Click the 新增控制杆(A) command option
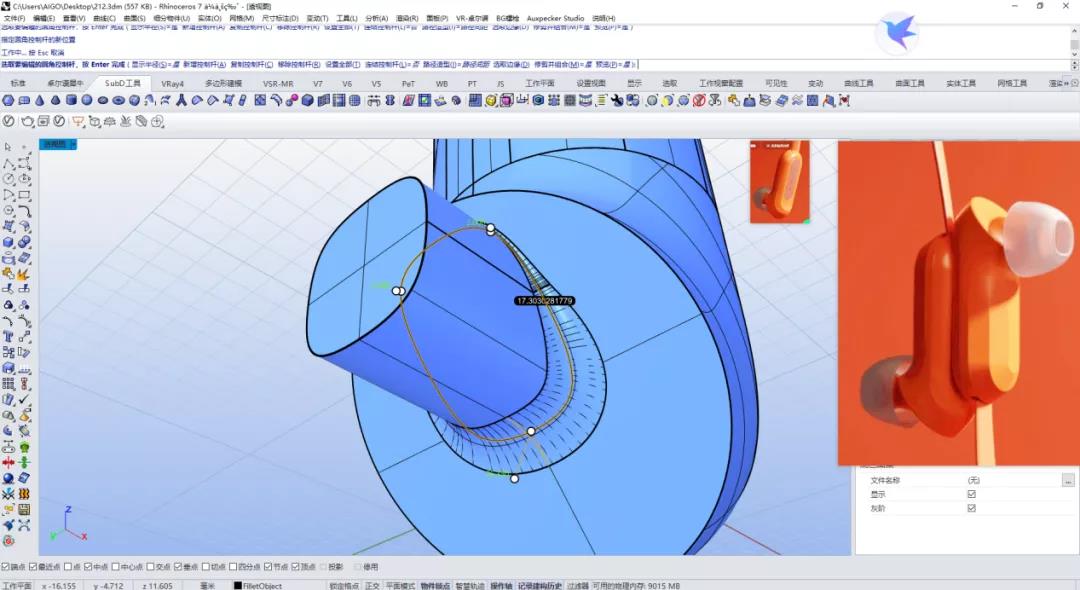 [205, 65]
